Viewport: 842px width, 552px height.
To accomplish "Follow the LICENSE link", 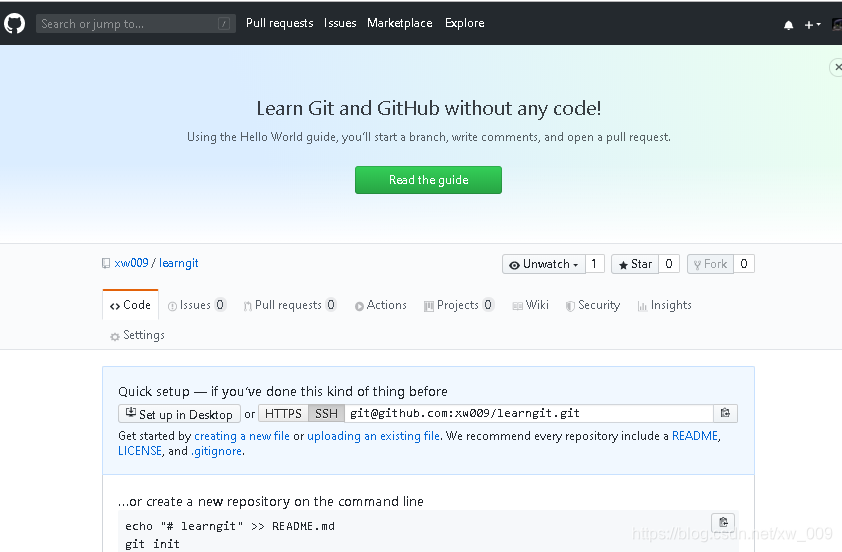I will (x=140, y=451).
